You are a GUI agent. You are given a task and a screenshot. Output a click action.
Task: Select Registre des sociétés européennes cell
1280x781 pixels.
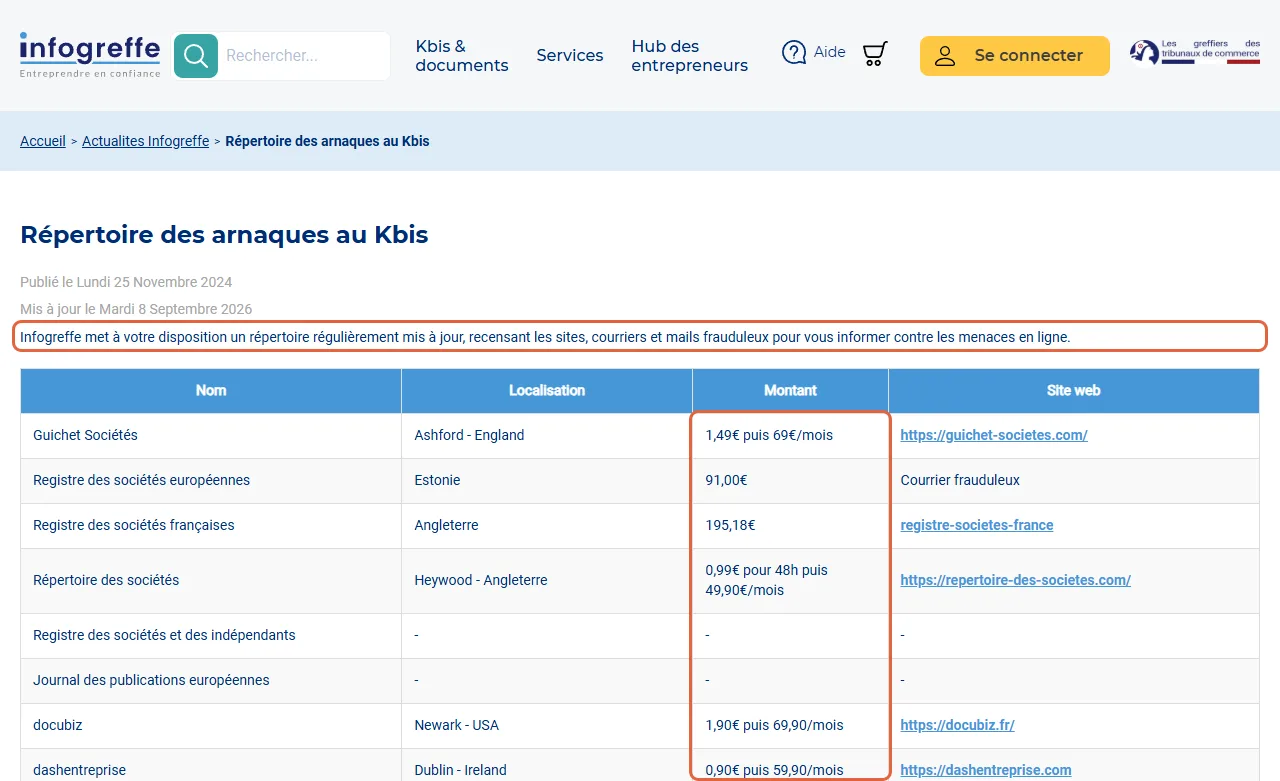click(211, 481)
